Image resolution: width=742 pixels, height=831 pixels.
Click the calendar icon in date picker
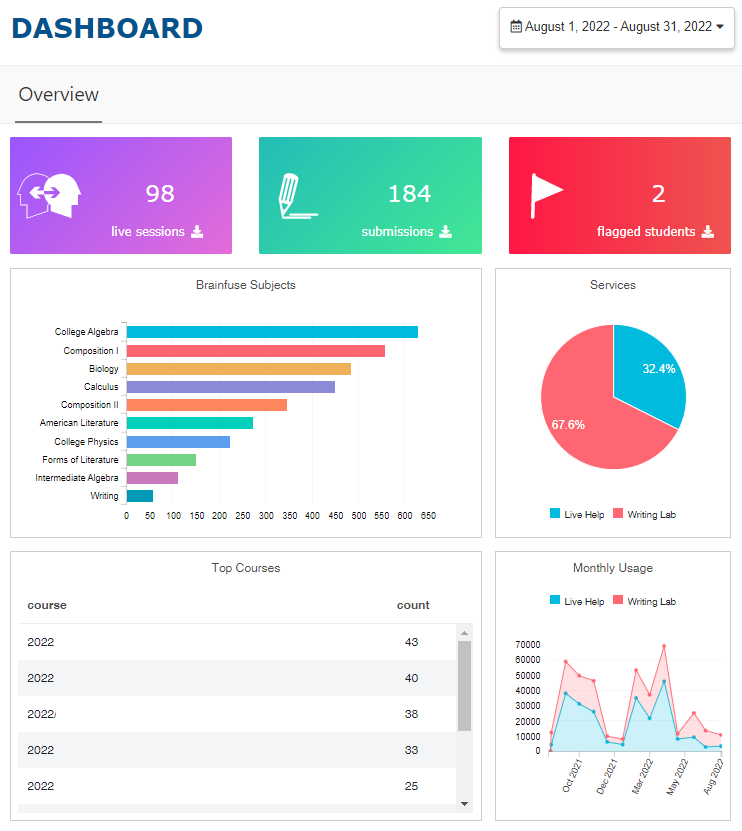[x=516, y=27]
